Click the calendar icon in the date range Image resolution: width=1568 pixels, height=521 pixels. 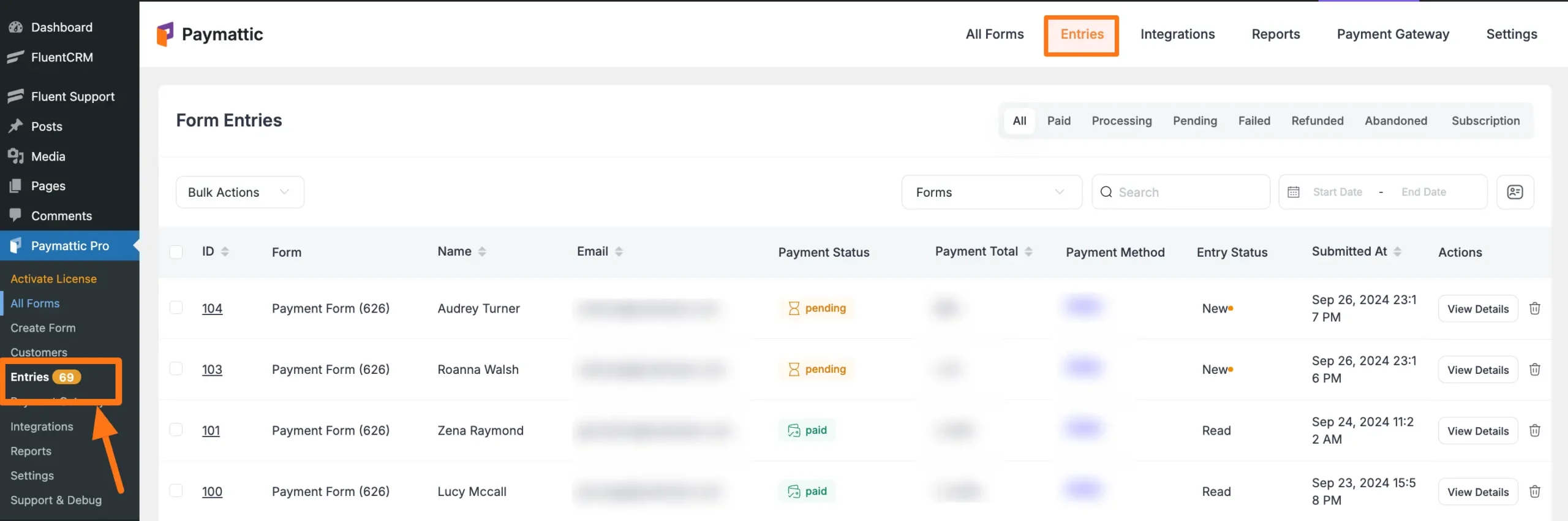1294,192
